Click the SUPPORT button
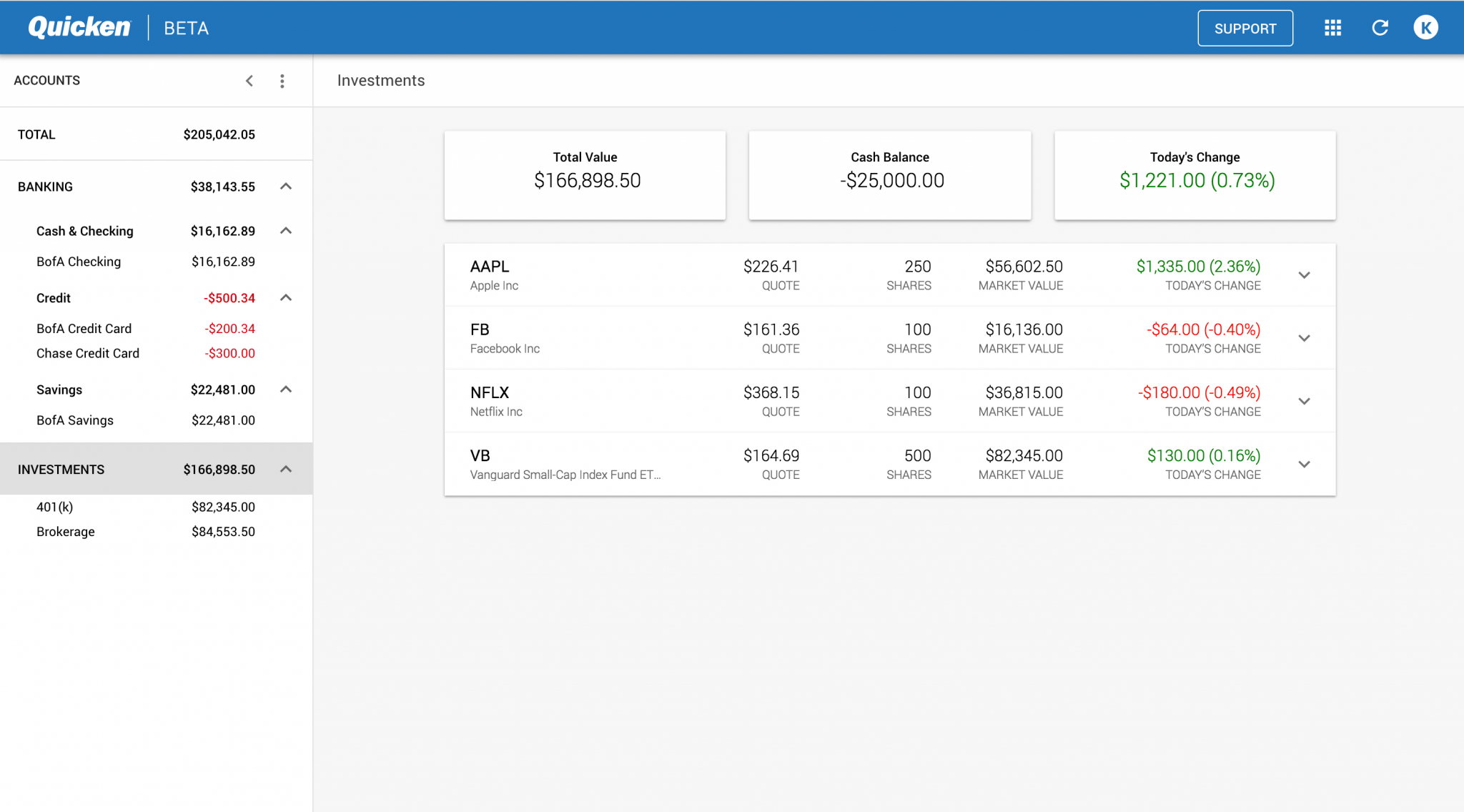Image resolution: width=1464 pixels, height=812 pixels. click(1245, 28)
